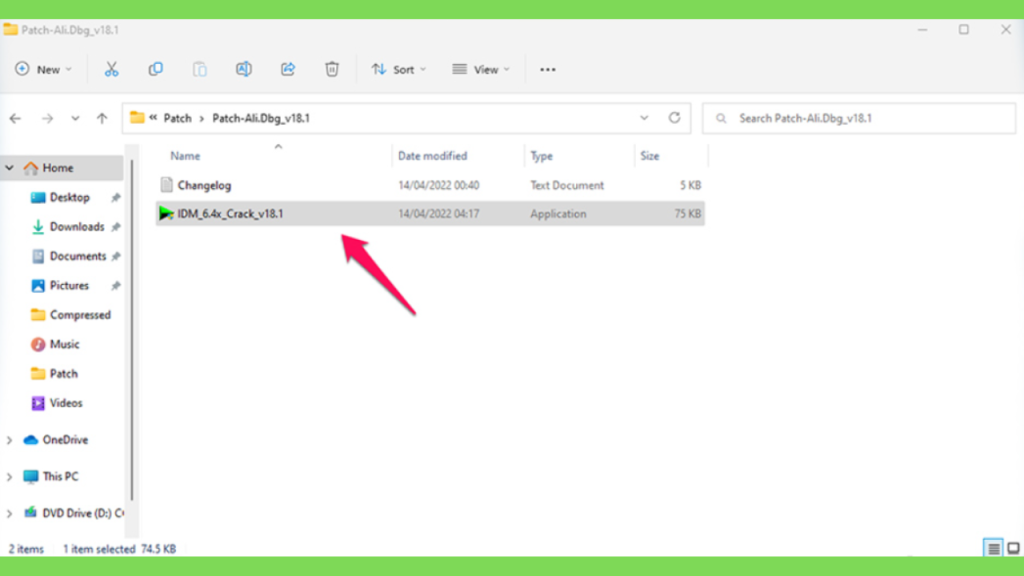
Task: Open Desktop in the sidebar
Action: click(69, 197)
